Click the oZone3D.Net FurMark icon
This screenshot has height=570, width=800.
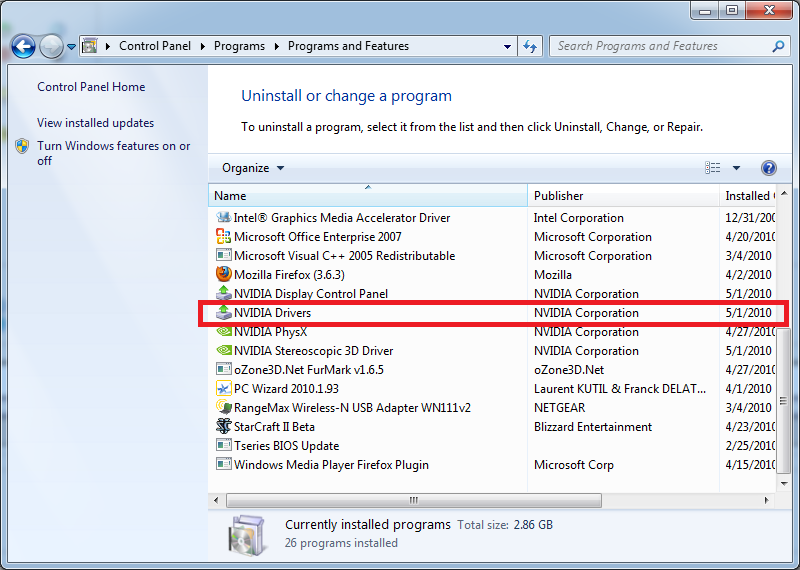pos(223,369)
